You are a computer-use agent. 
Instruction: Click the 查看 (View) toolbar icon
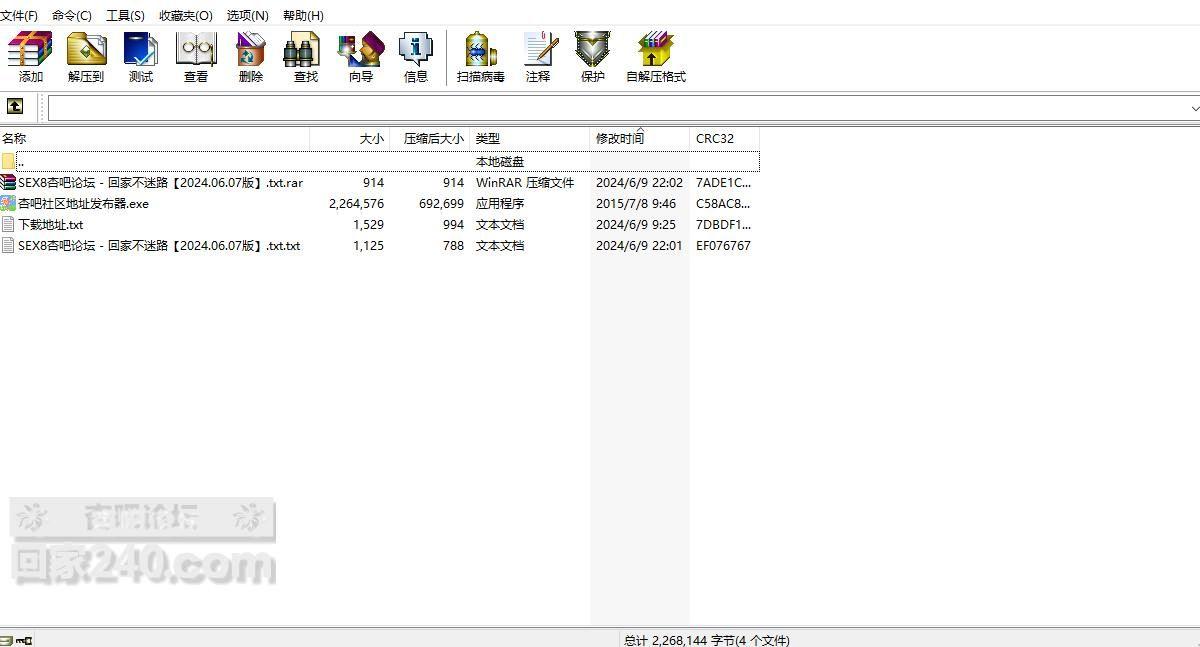[x=196, y=48]
